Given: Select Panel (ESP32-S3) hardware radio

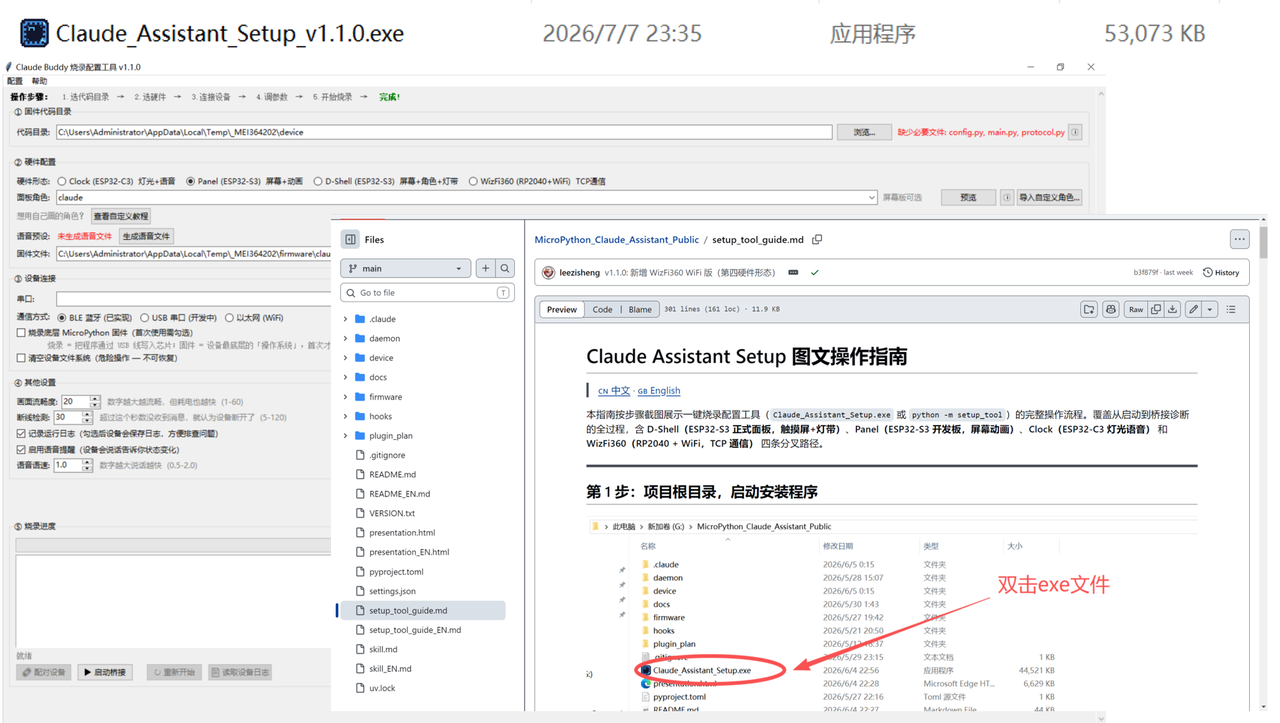Looking at the screenshot, I should tap(190, 182).
